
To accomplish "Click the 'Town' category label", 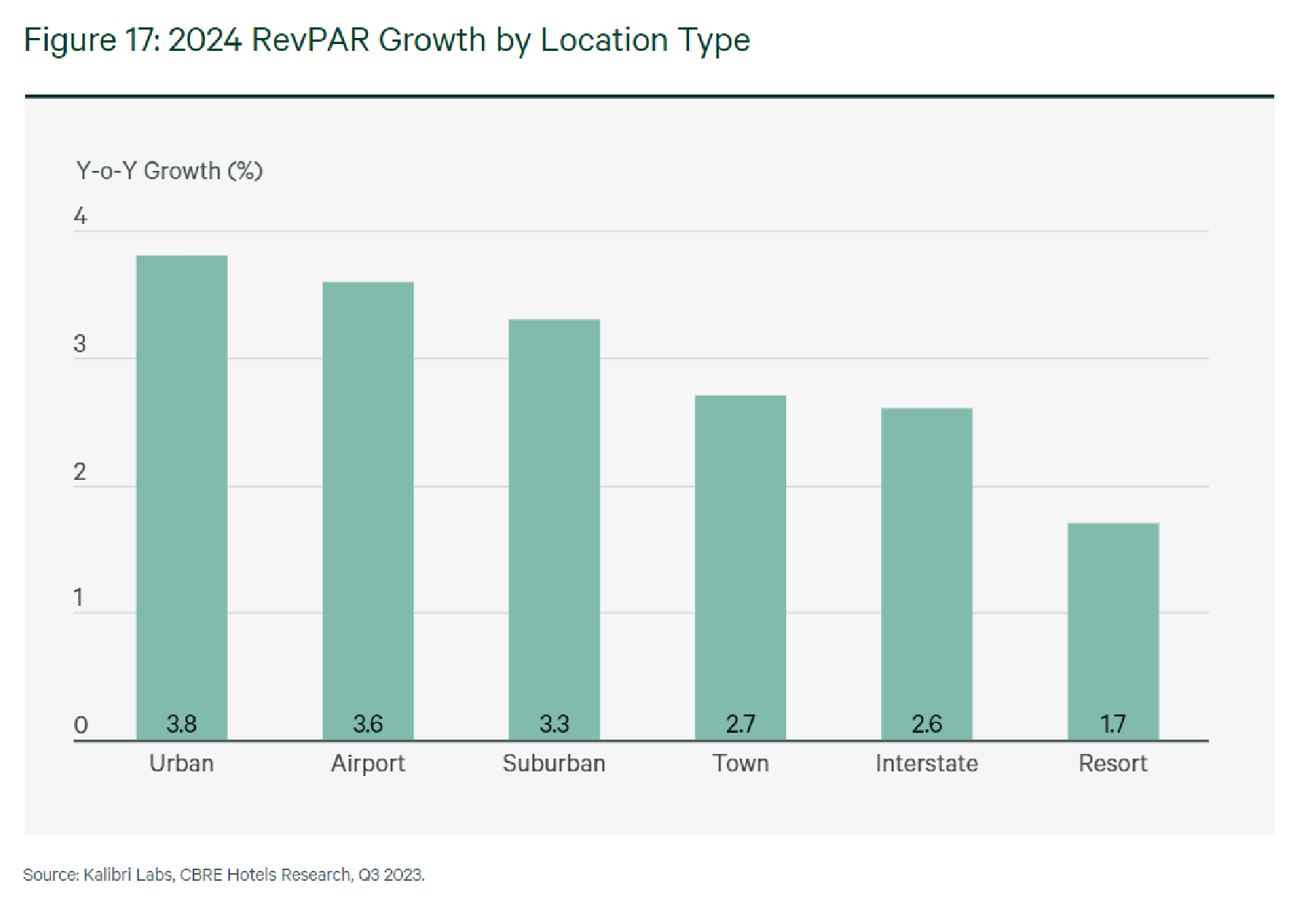I will (741, 763).
